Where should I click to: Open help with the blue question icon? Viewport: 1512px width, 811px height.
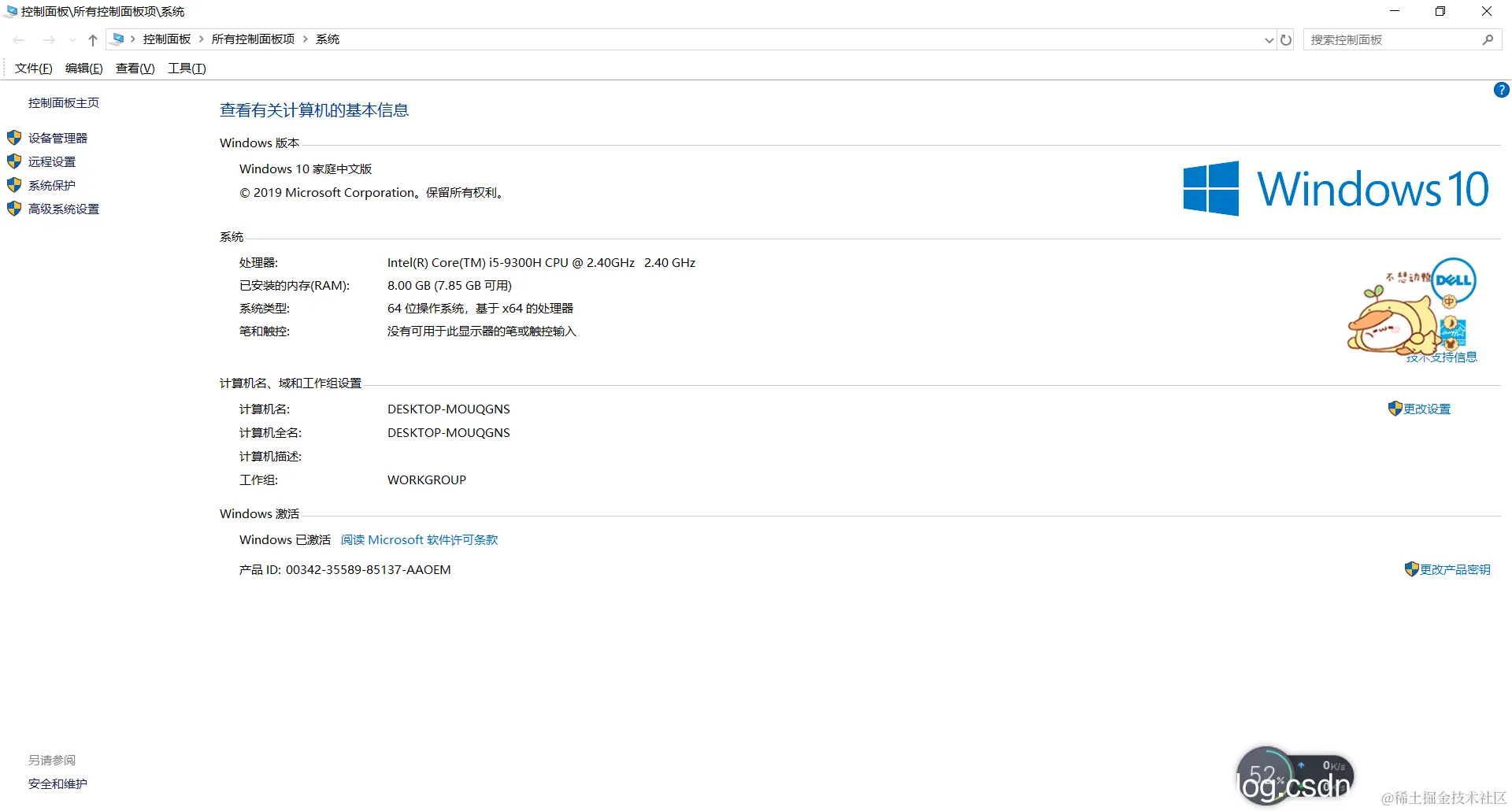coord(1501,91)
